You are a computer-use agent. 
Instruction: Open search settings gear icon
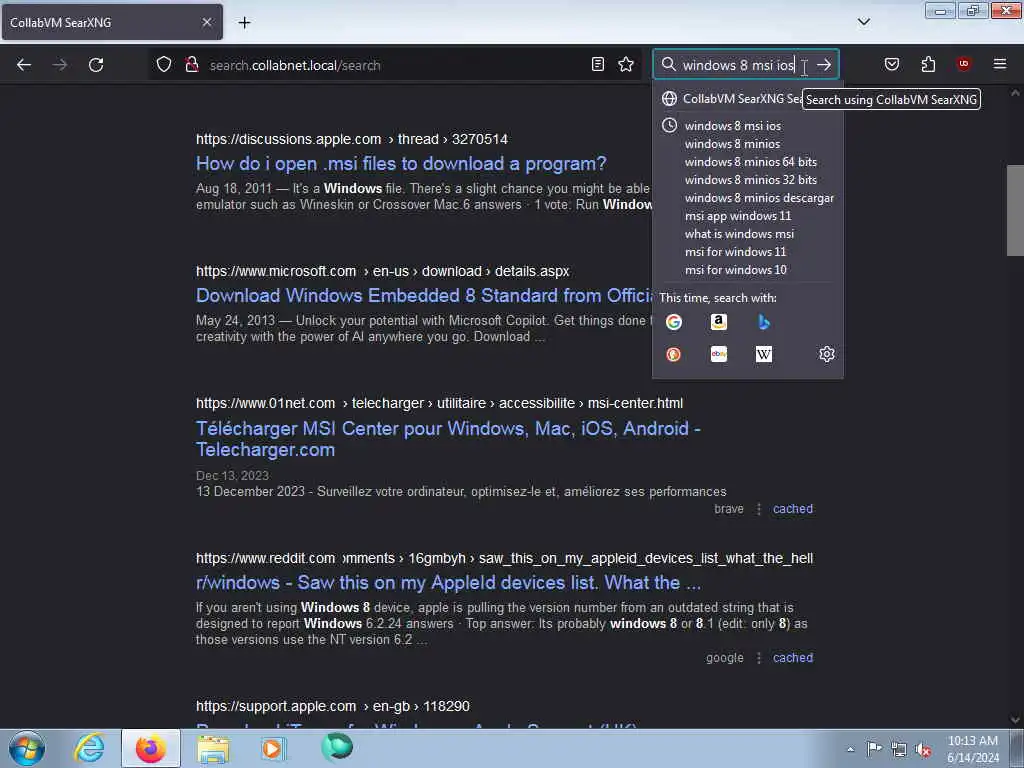pos(826,354)
